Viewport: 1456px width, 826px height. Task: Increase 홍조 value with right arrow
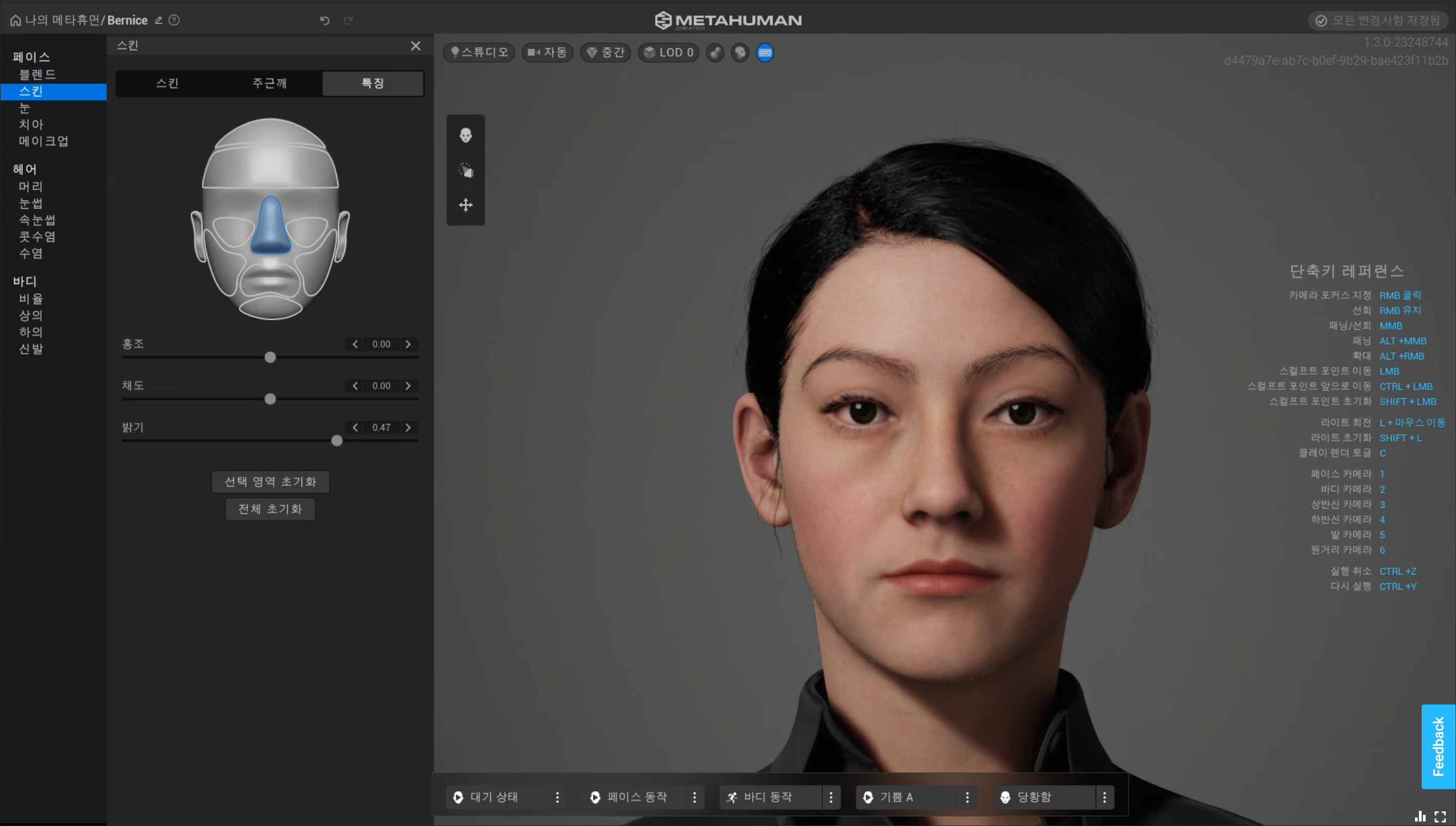coord(408,345)
